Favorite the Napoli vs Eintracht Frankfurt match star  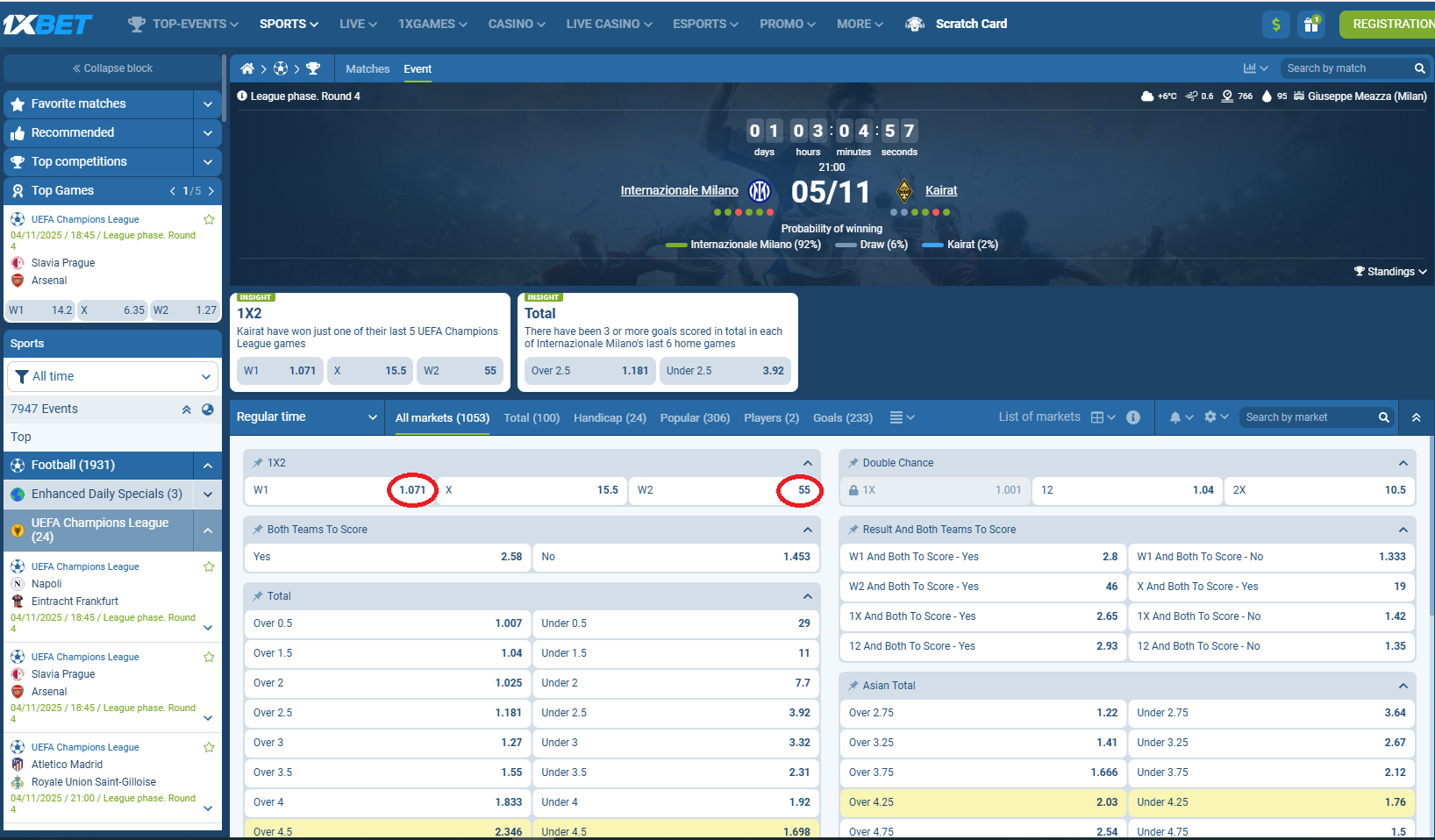209,566
